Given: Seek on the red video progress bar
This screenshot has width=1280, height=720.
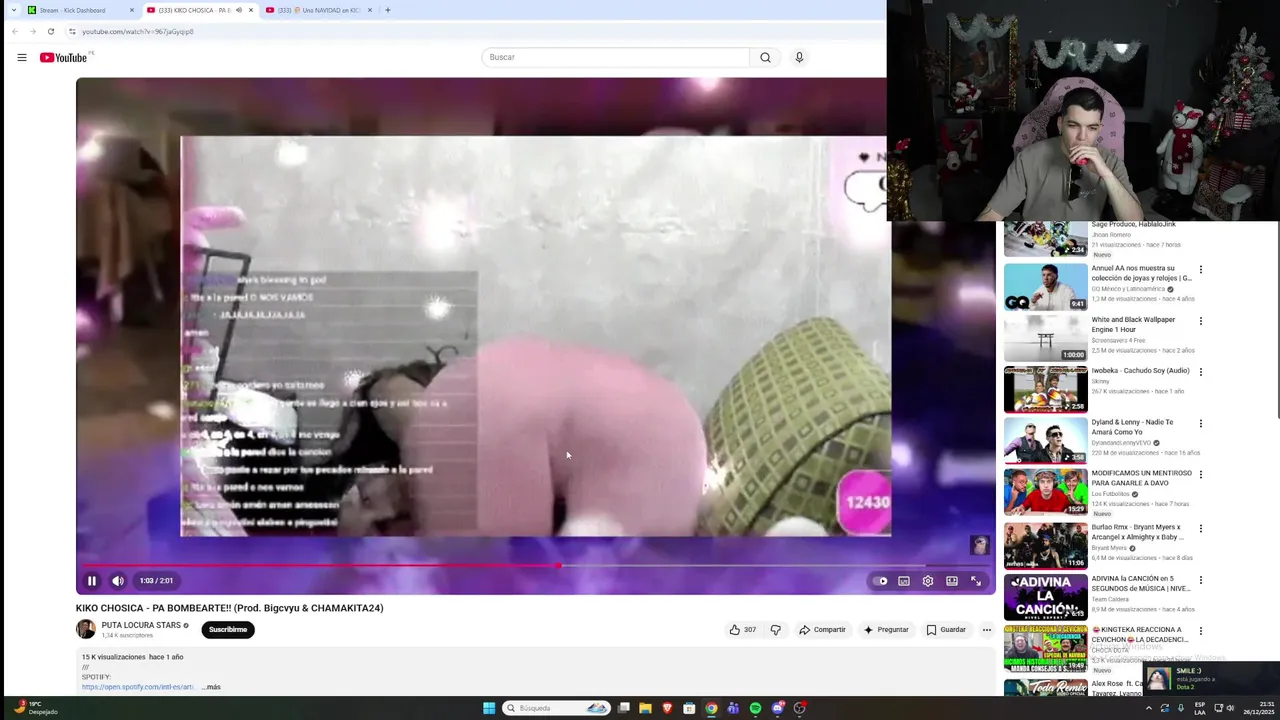Looking at the screenshot, I should [x=535, y=566].
